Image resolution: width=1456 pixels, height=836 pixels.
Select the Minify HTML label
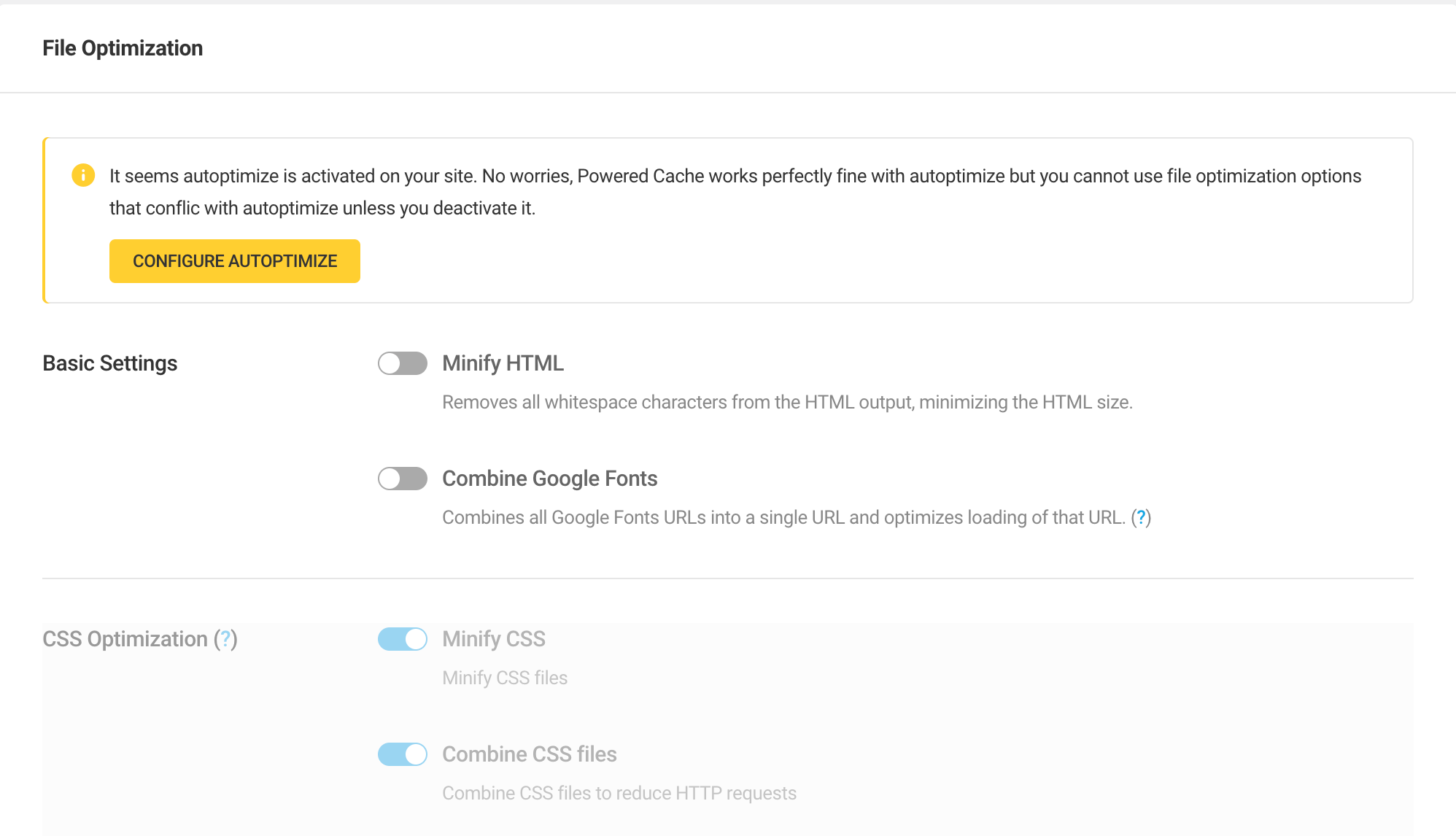coord(502,363)
